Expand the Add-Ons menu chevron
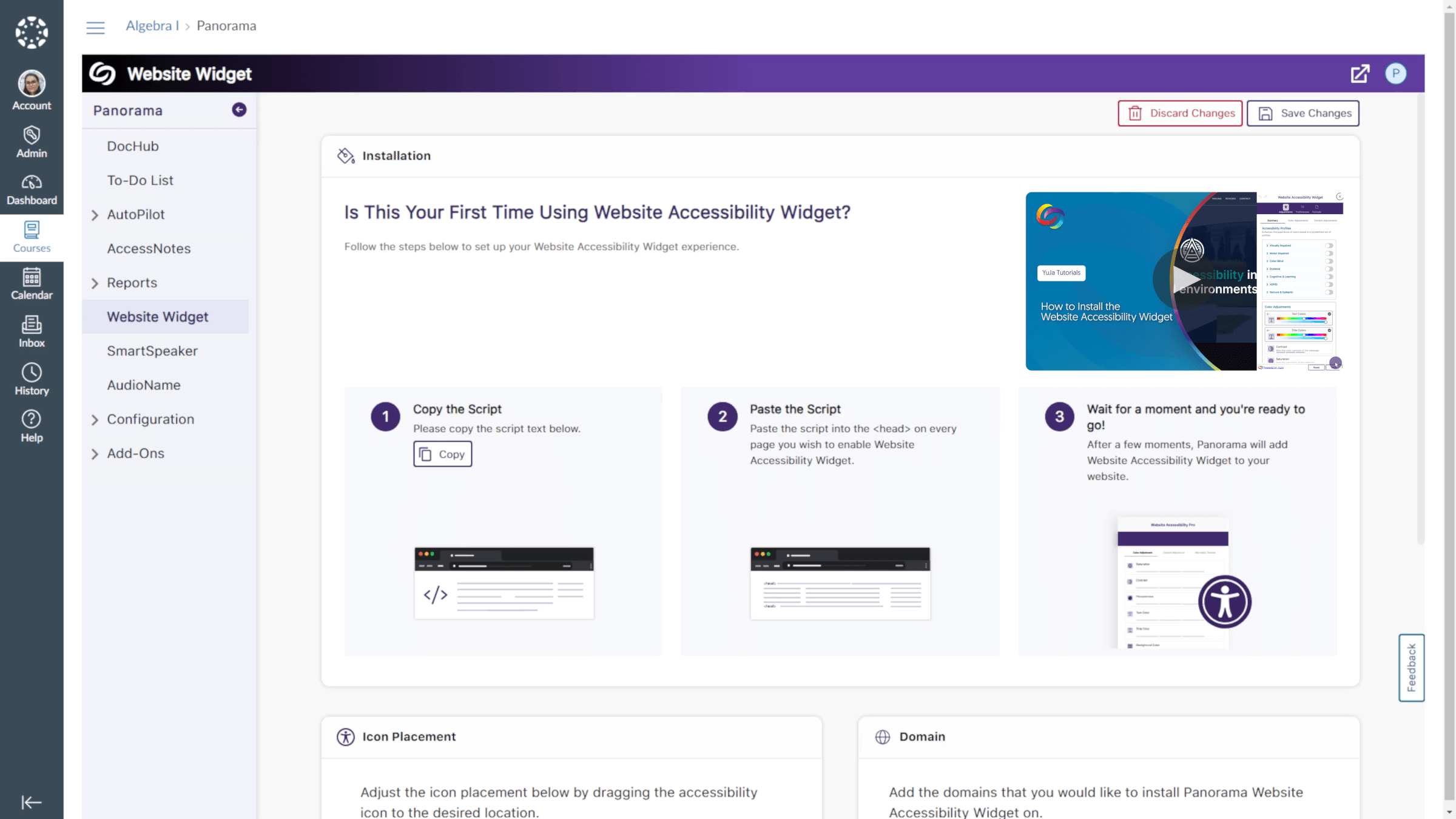This screenshot has width=1456, height=819. (x=95, y=454)
